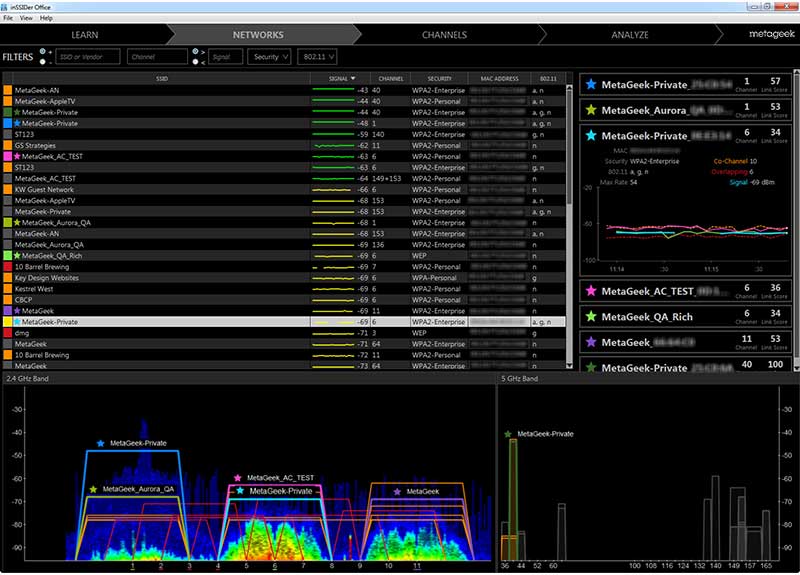
Task: Click the blue star on the MetaGeek-Private card
Action: (x=592, y=84)
